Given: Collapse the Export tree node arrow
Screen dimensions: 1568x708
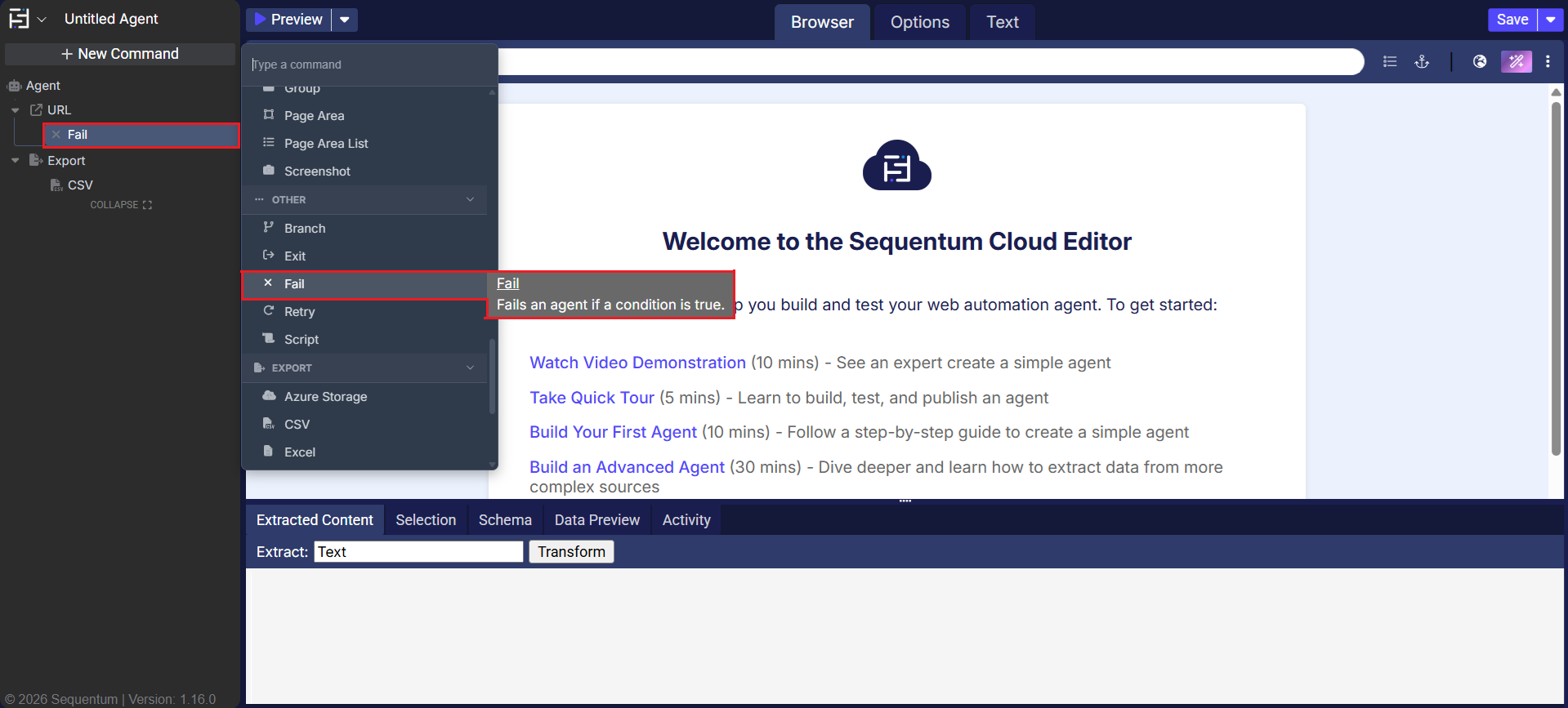Looking at the screenshot, I should (15, 161).
